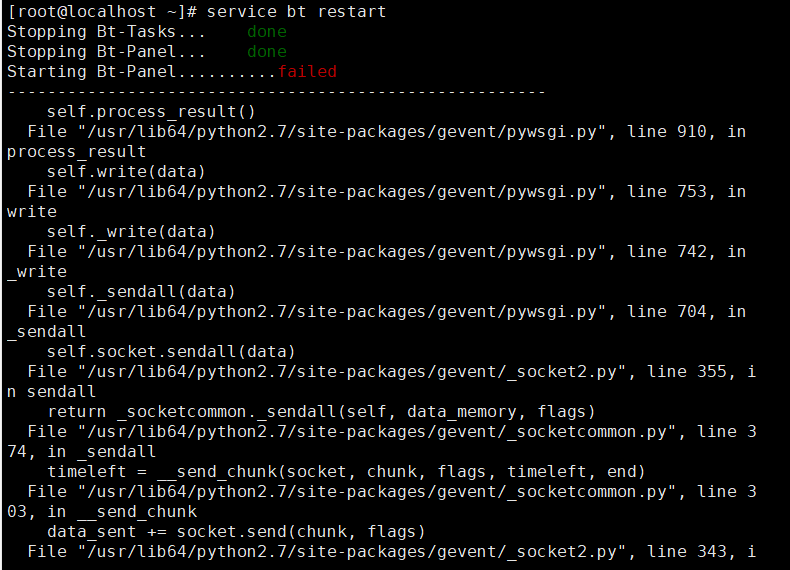Click the 'self._sendall(data)' code line
790x570 pixels.
tap(141, 291)
